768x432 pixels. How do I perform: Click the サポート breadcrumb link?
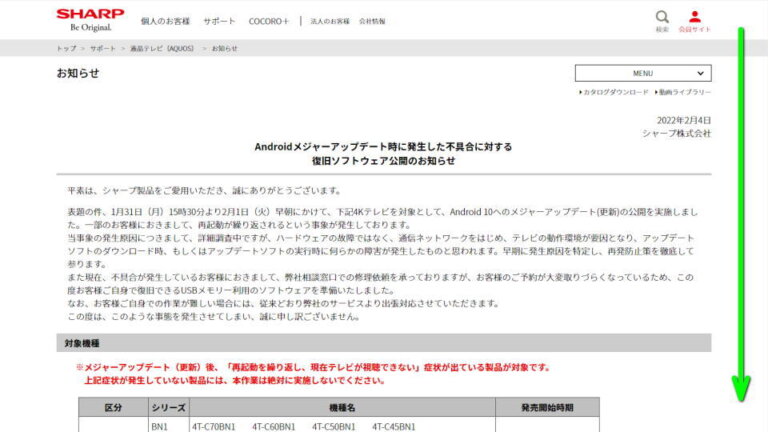click(x=103, y=48)
